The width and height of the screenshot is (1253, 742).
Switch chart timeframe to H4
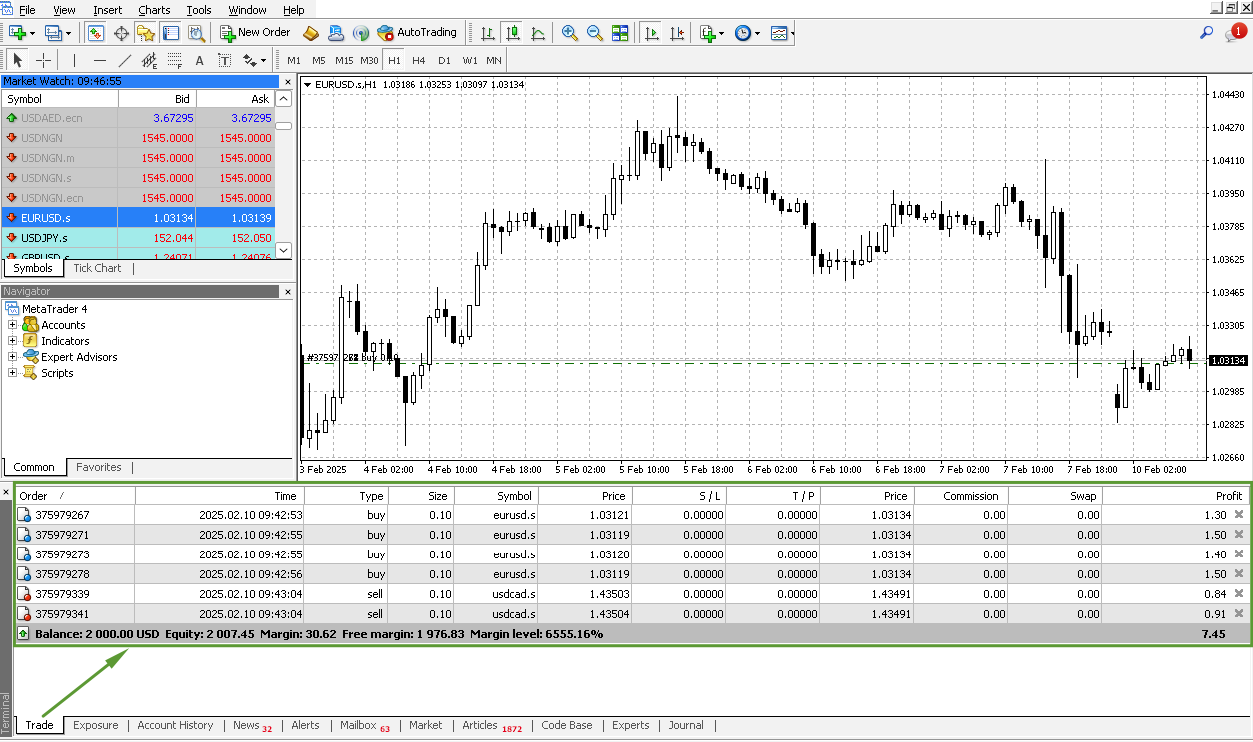(x=418, y=60)
